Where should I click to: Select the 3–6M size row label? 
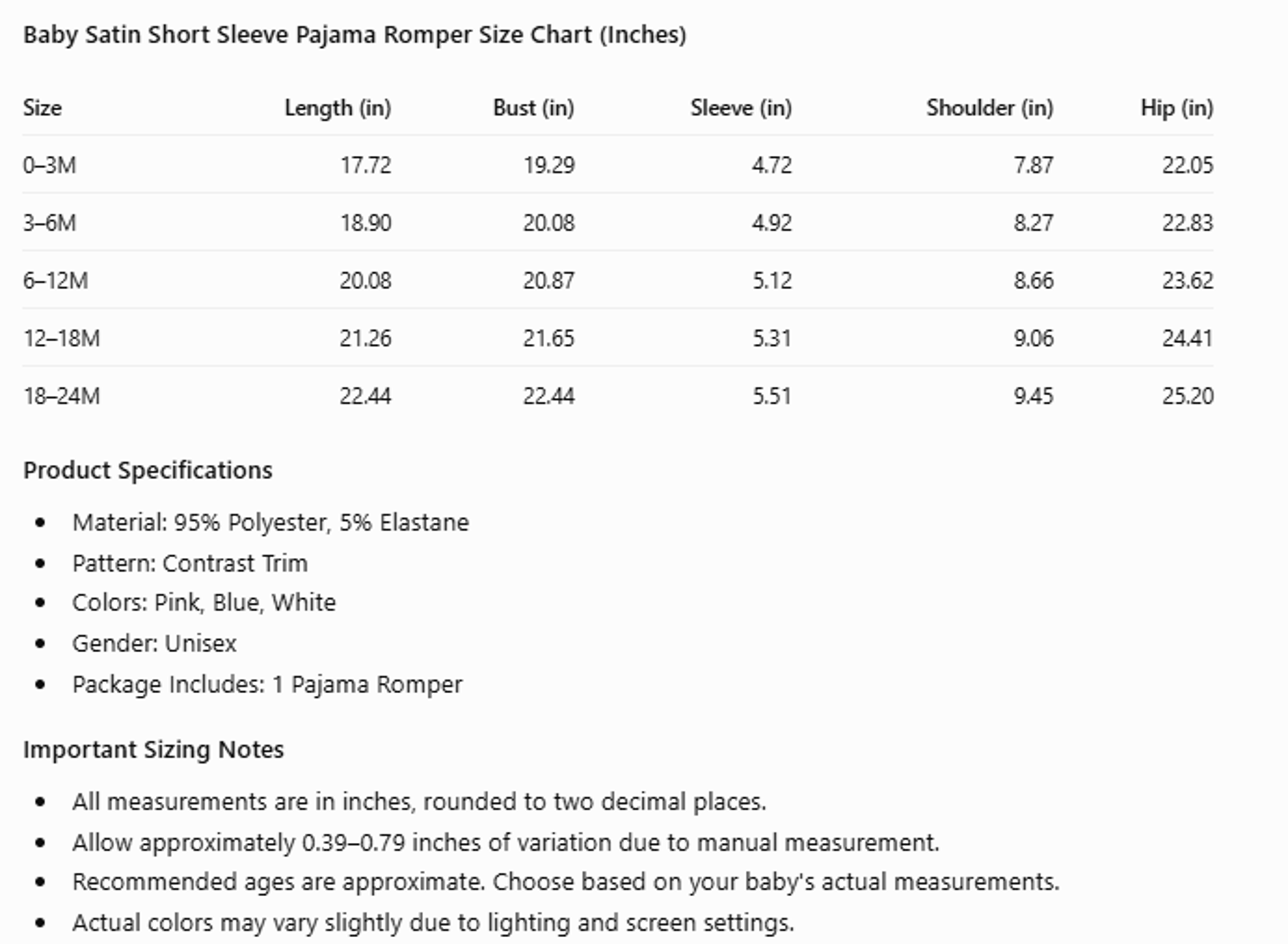click(x=50, y=223)
